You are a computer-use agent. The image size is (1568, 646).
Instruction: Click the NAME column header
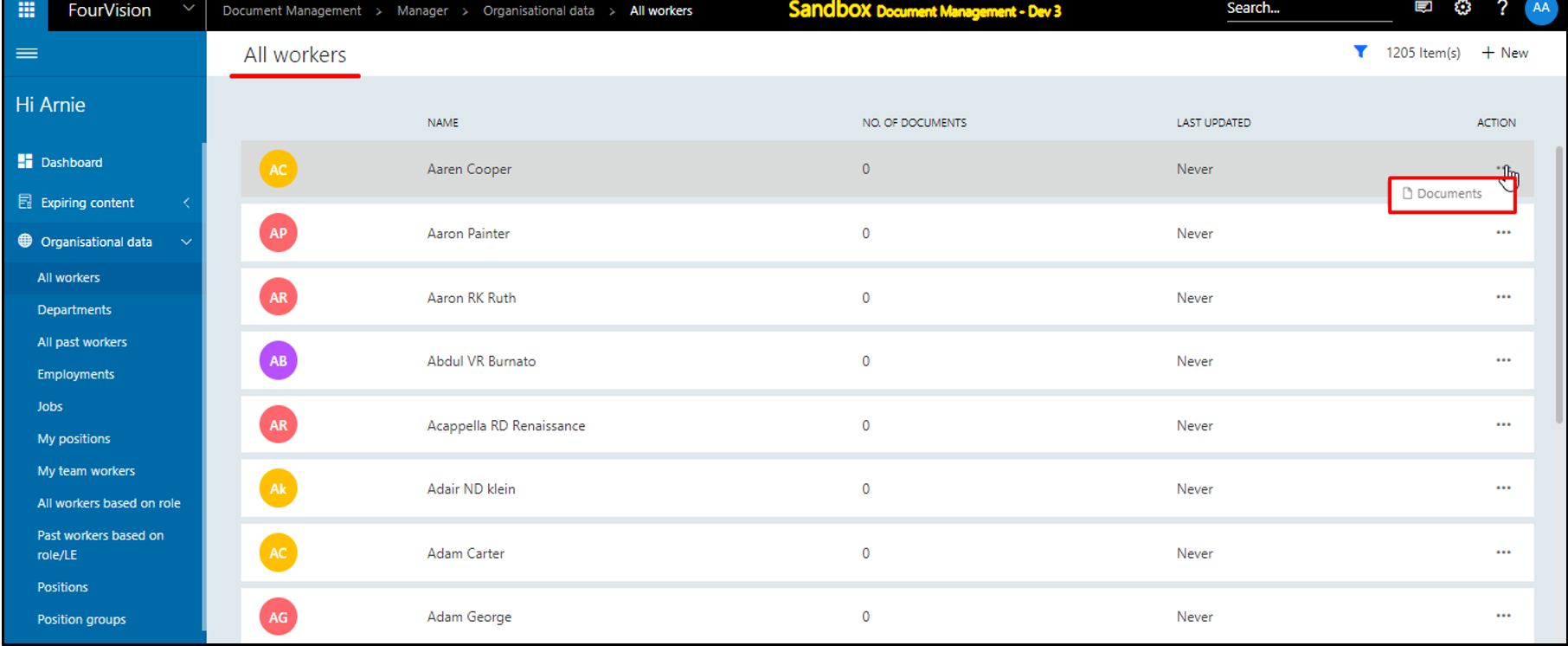pos(443,122)
